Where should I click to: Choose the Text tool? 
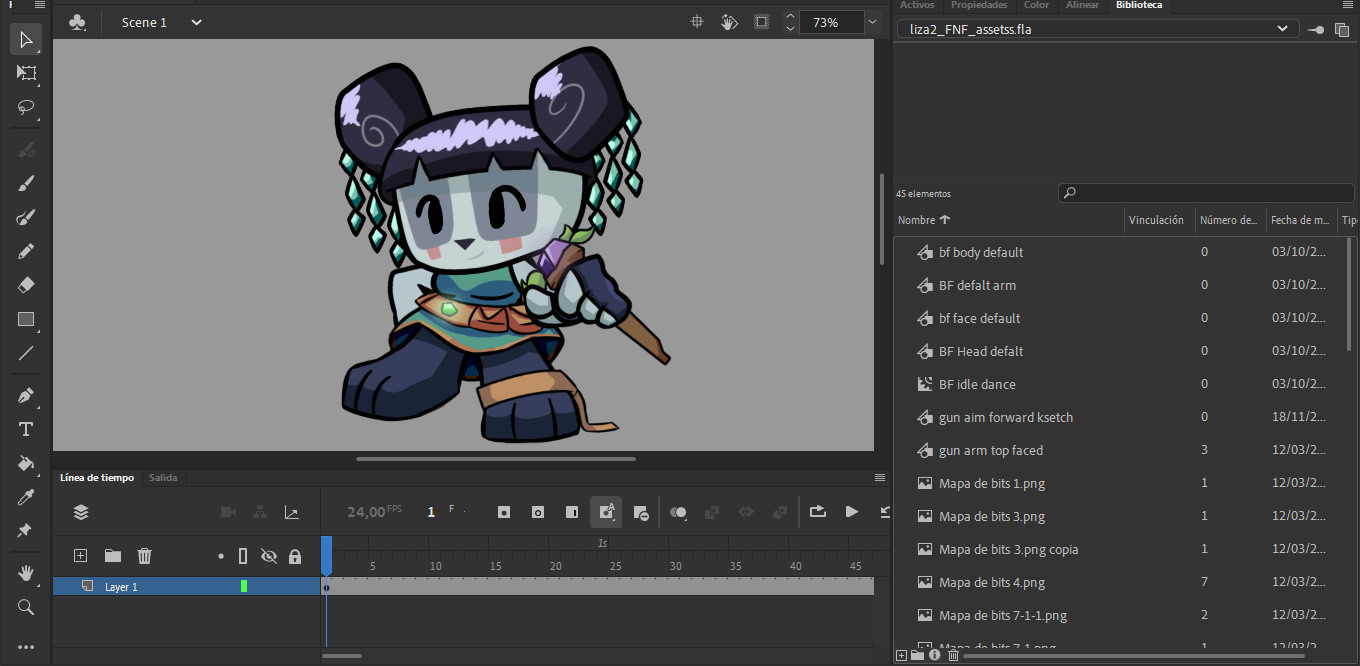(26, 430)
